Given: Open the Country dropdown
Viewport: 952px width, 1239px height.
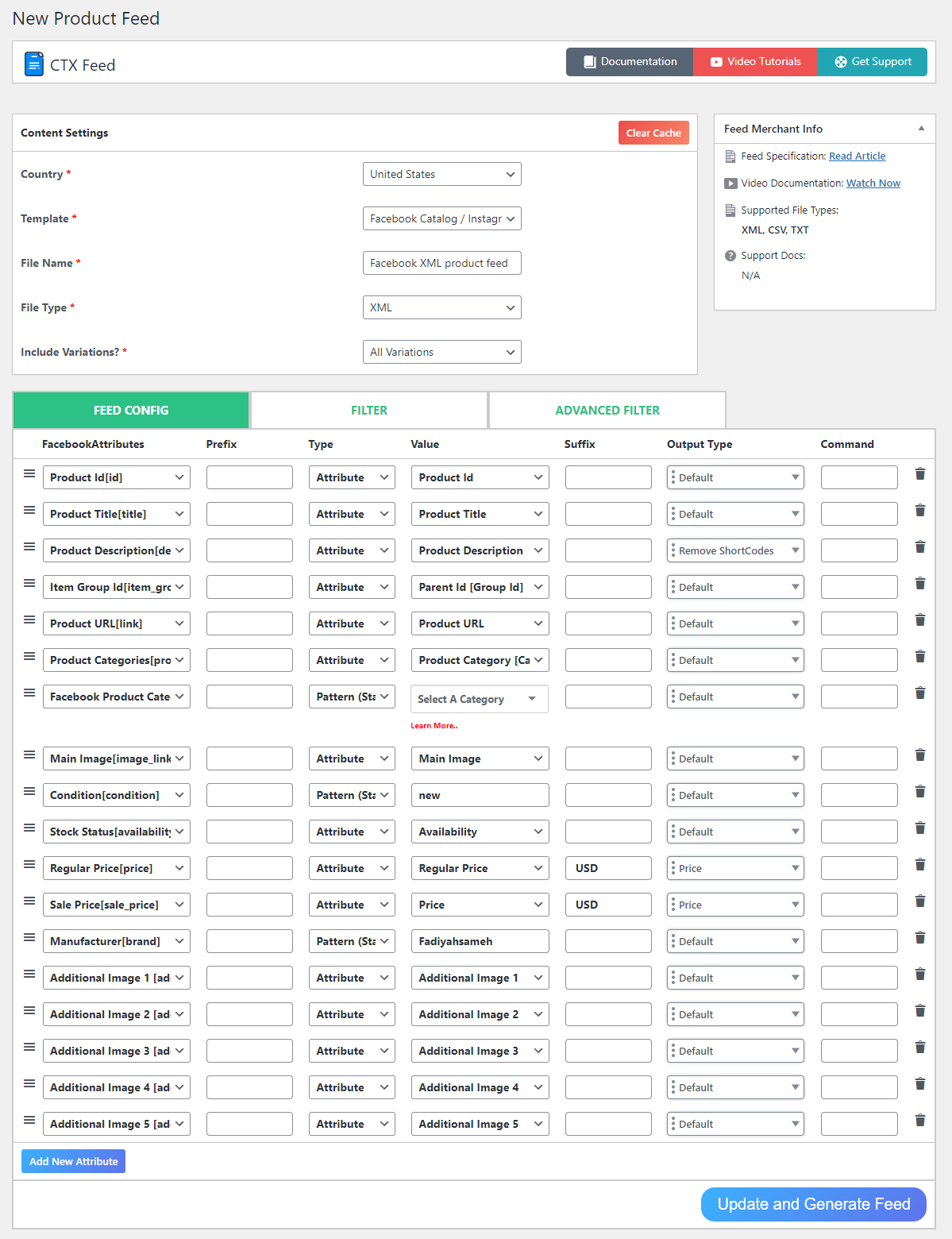Looking at the screenshot, I should coord(441,174).
